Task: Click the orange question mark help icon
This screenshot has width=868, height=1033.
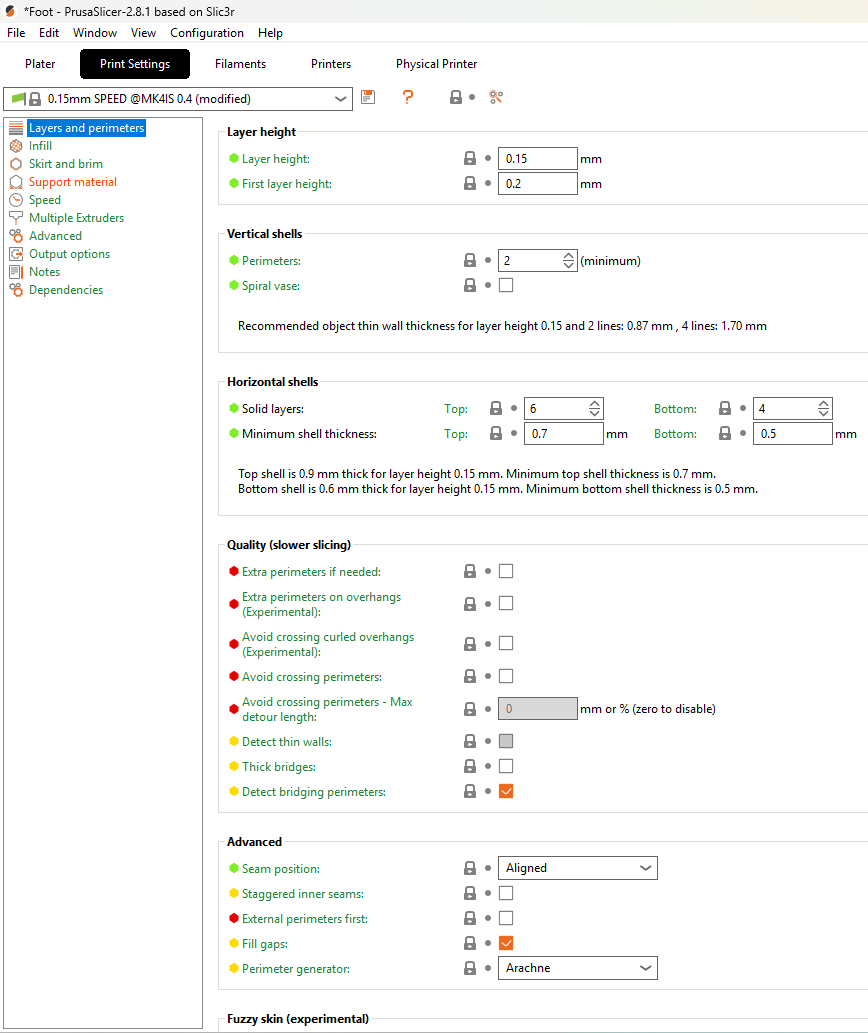Action: pos(408,98)
